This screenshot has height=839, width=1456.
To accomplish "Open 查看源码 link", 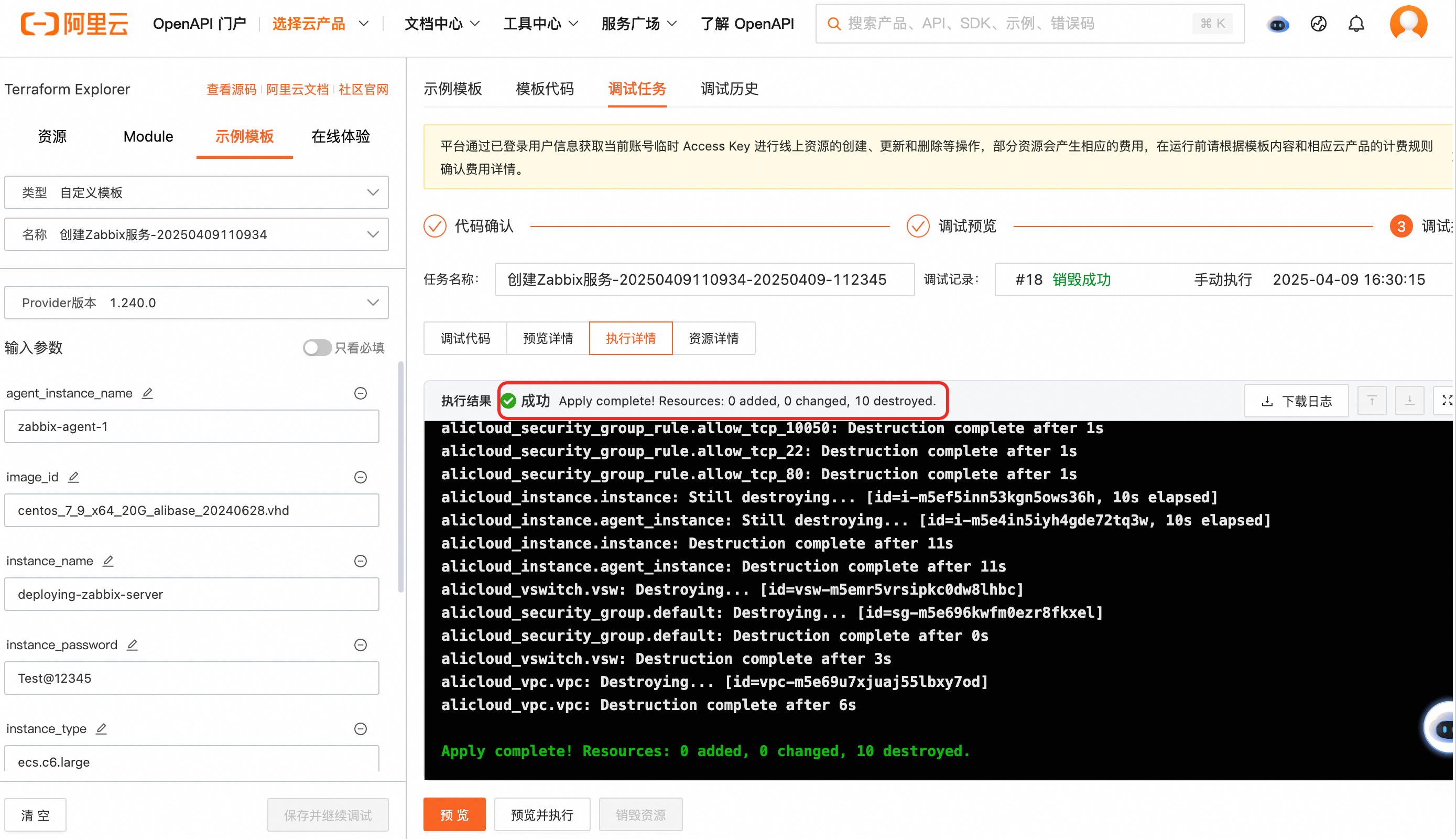I will pyautogui.click(x=232, y=89).
